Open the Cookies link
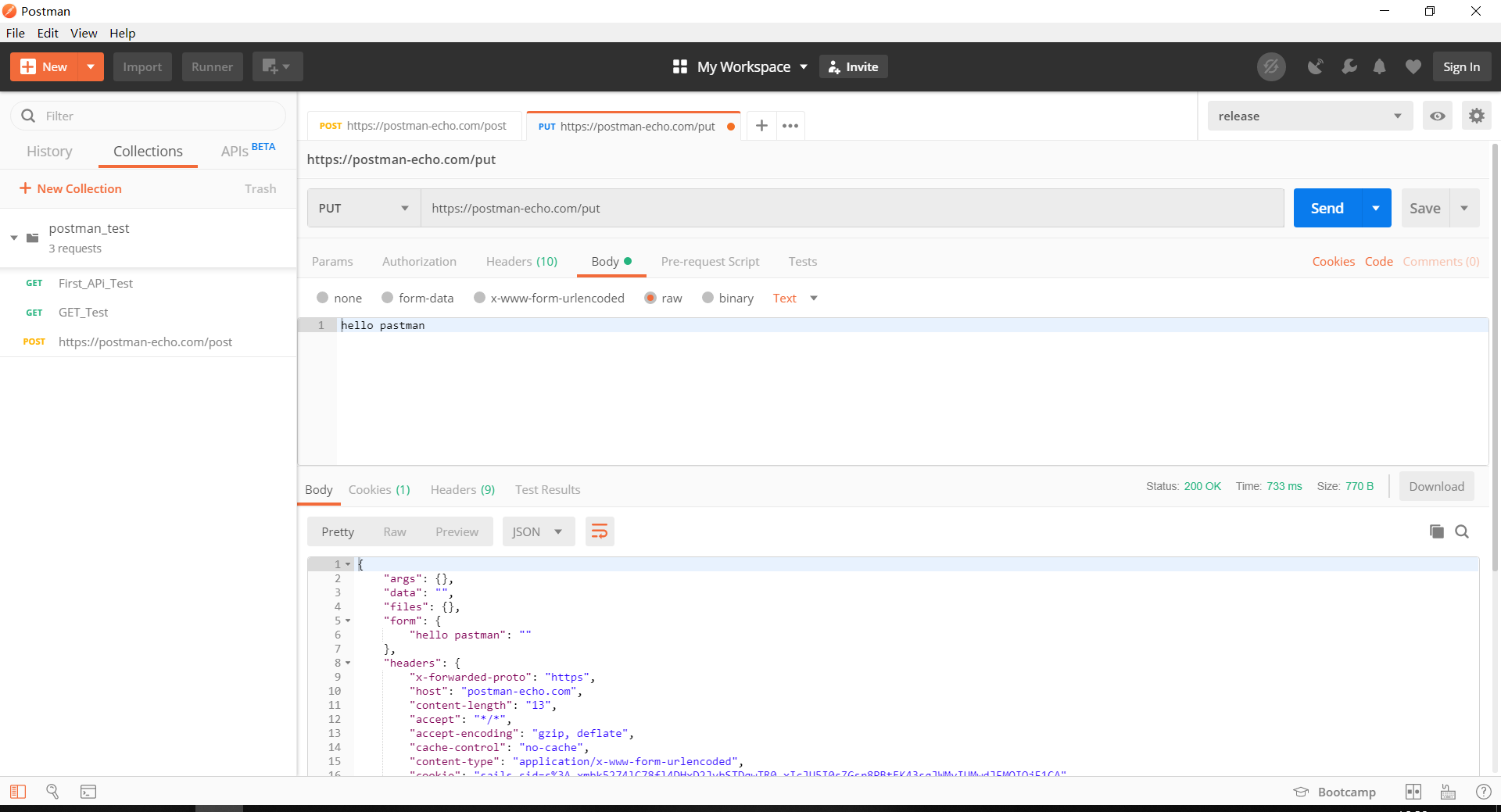The height and width of the screenshot is (812, 1501). 1333,262
